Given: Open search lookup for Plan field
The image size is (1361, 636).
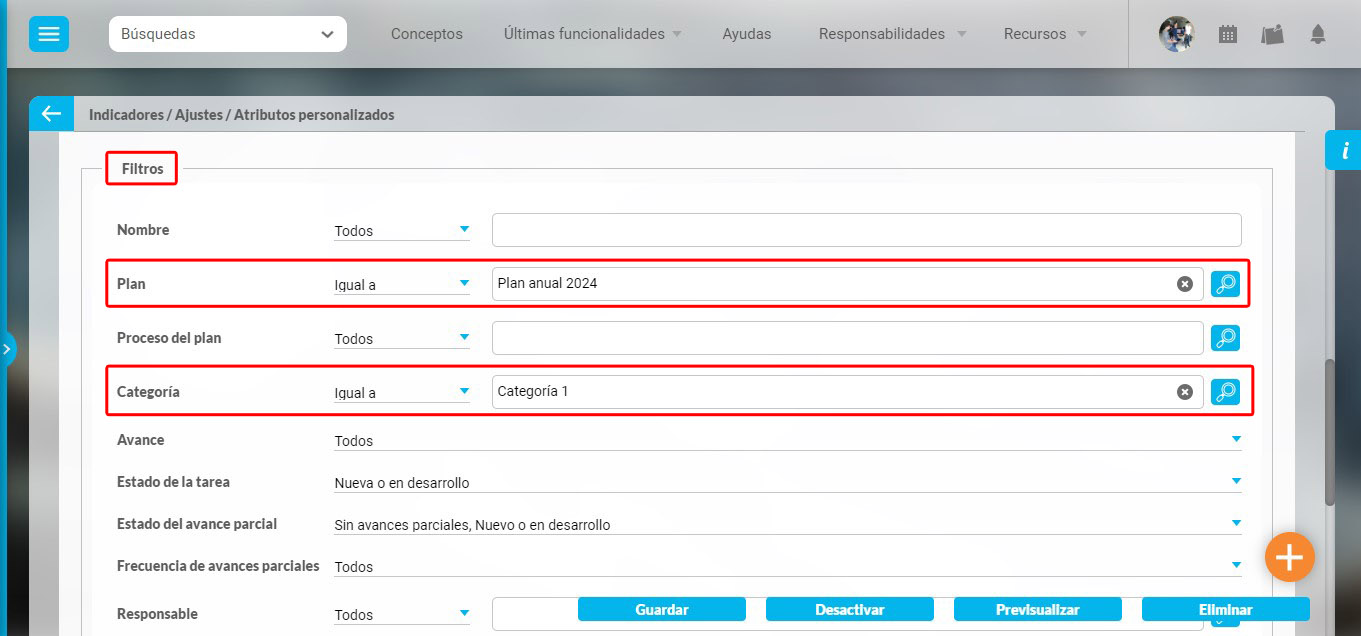Looking at the screenshot, I should pos(1225,284).
